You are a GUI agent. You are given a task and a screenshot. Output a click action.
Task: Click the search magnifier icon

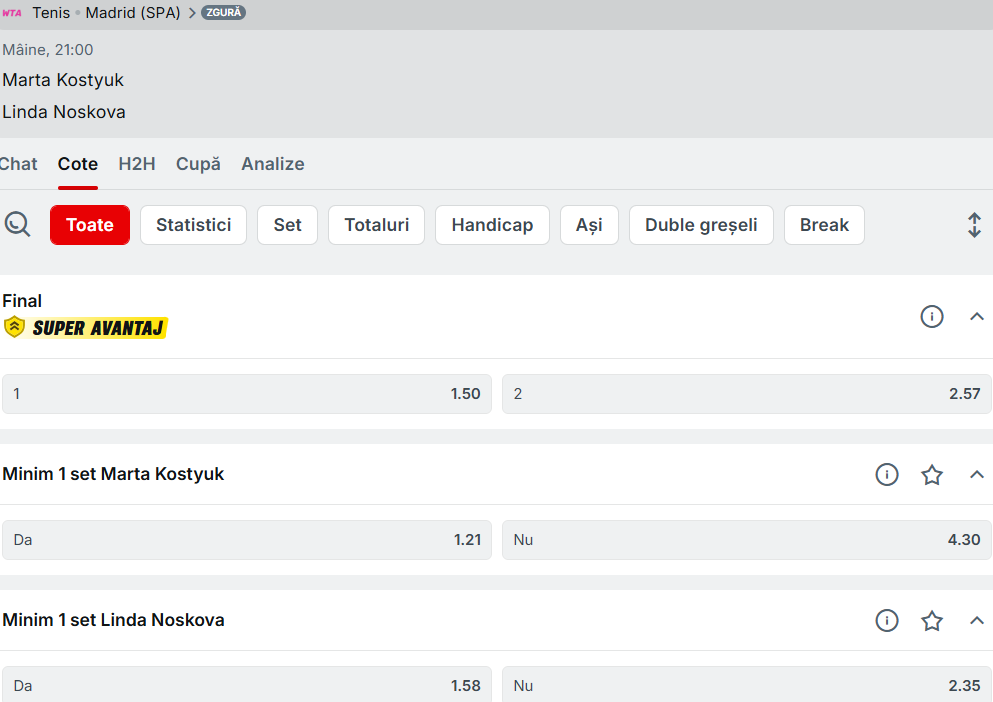18,225
